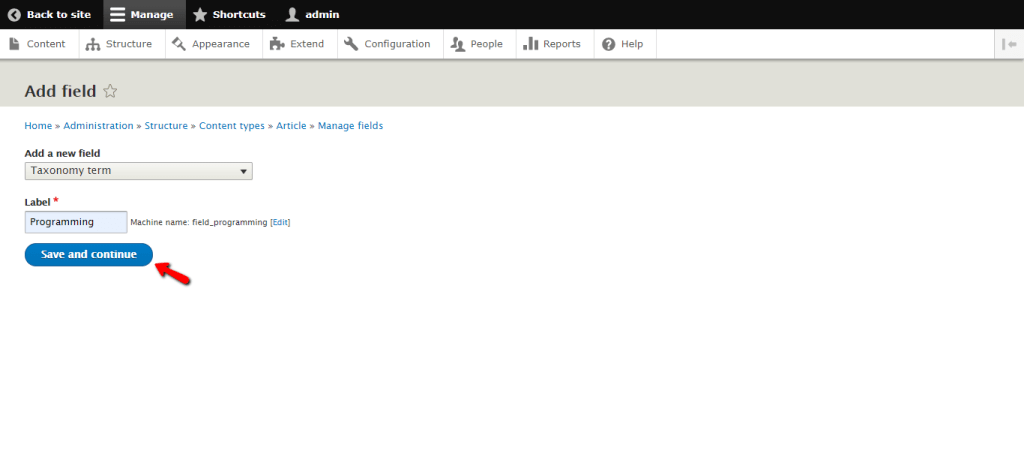The height and width of the screenshot is (469, 1024).
Task: Edit the machine name link
Action: click(x=280, y=223)
